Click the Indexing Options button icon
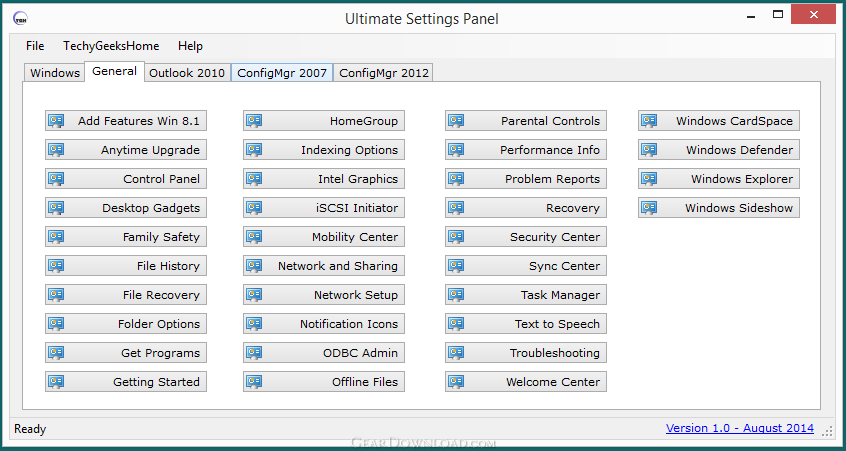846x451 pixels. 254,150
